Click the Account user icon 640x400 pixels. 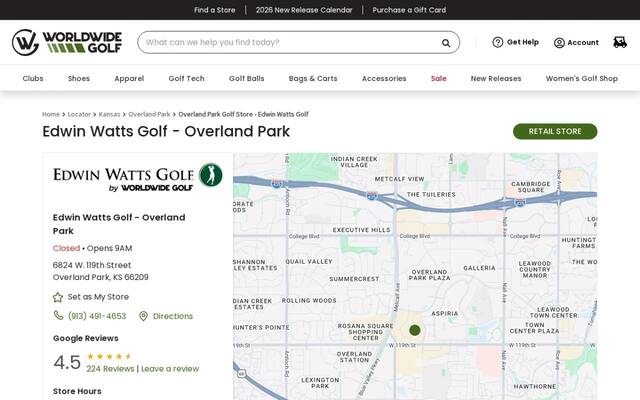point(559,42)
